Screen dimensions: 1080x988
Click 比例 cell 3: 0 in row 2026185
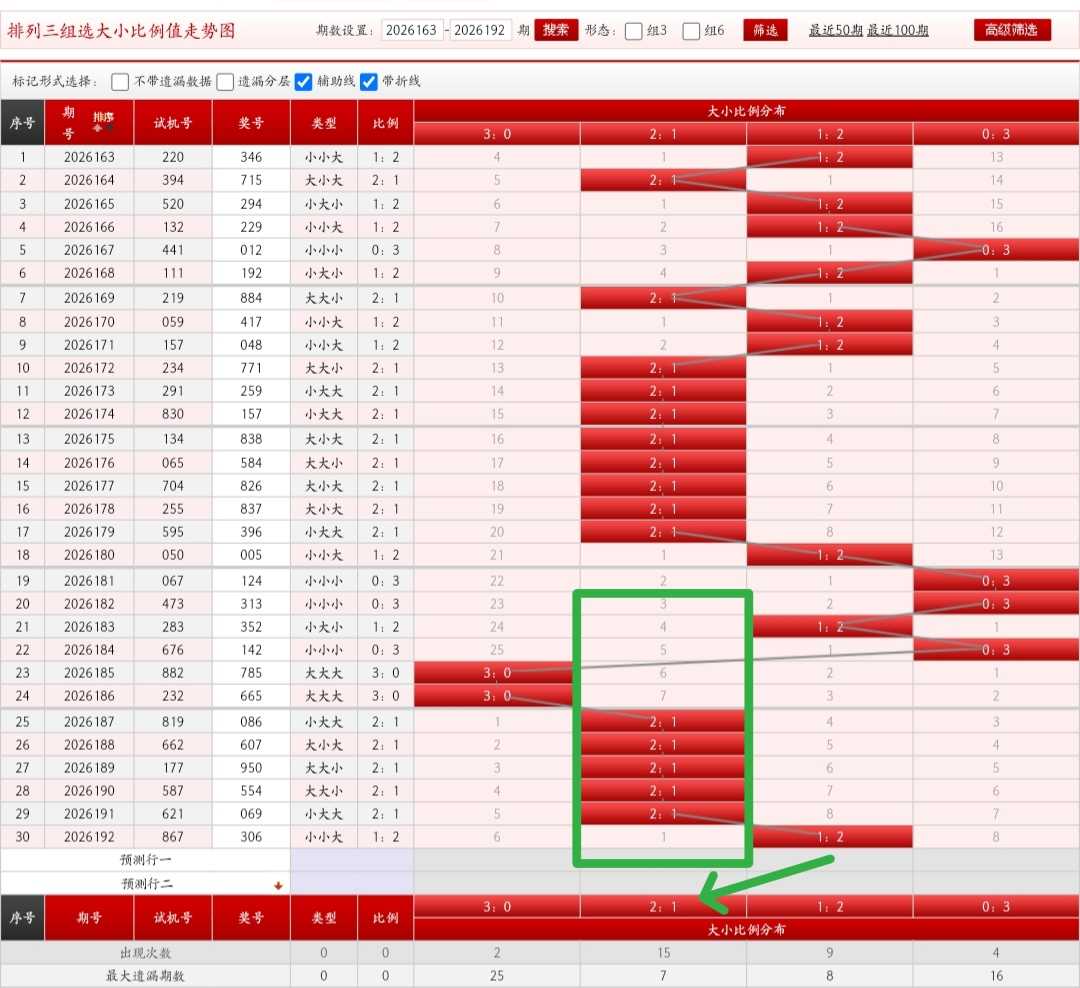(386, 672)
